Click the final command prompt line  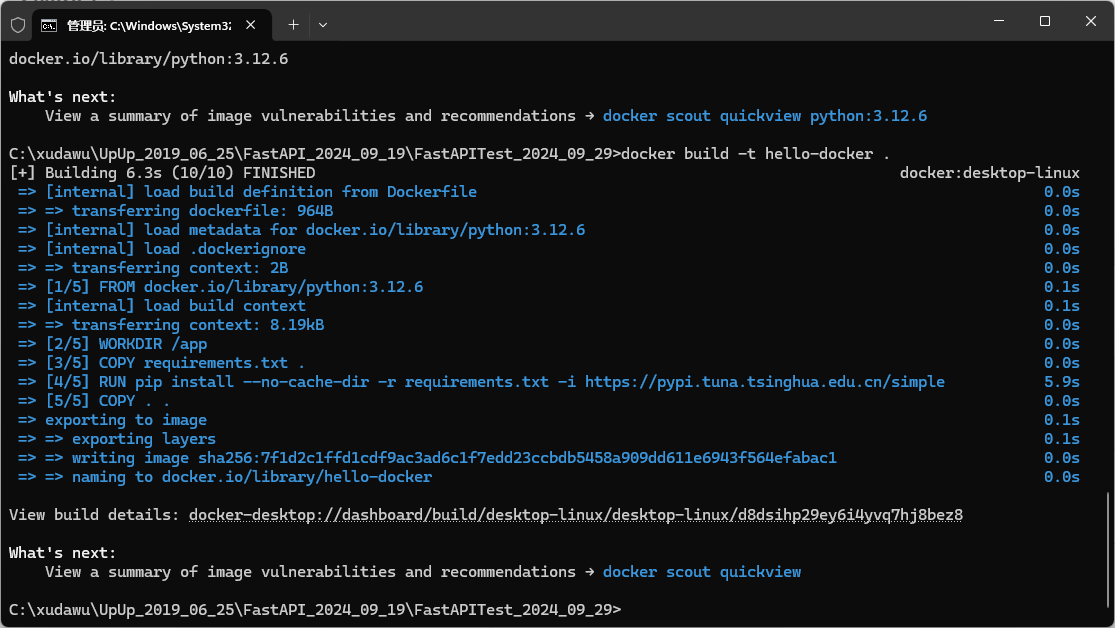click(315, 610)
